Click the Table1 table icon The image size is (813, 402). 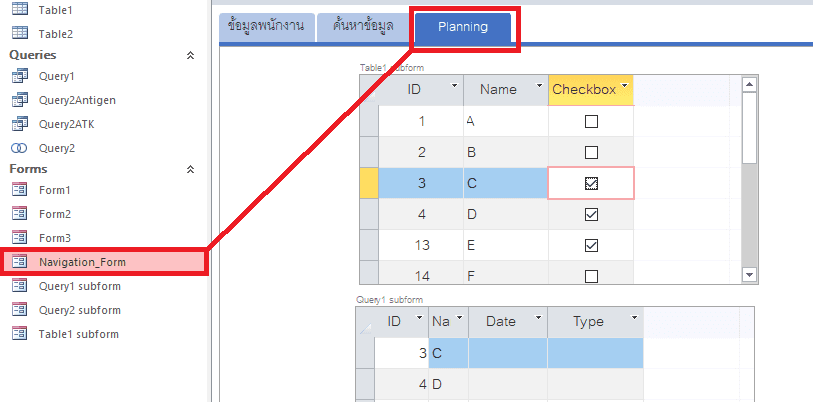(x=20, y=9)
